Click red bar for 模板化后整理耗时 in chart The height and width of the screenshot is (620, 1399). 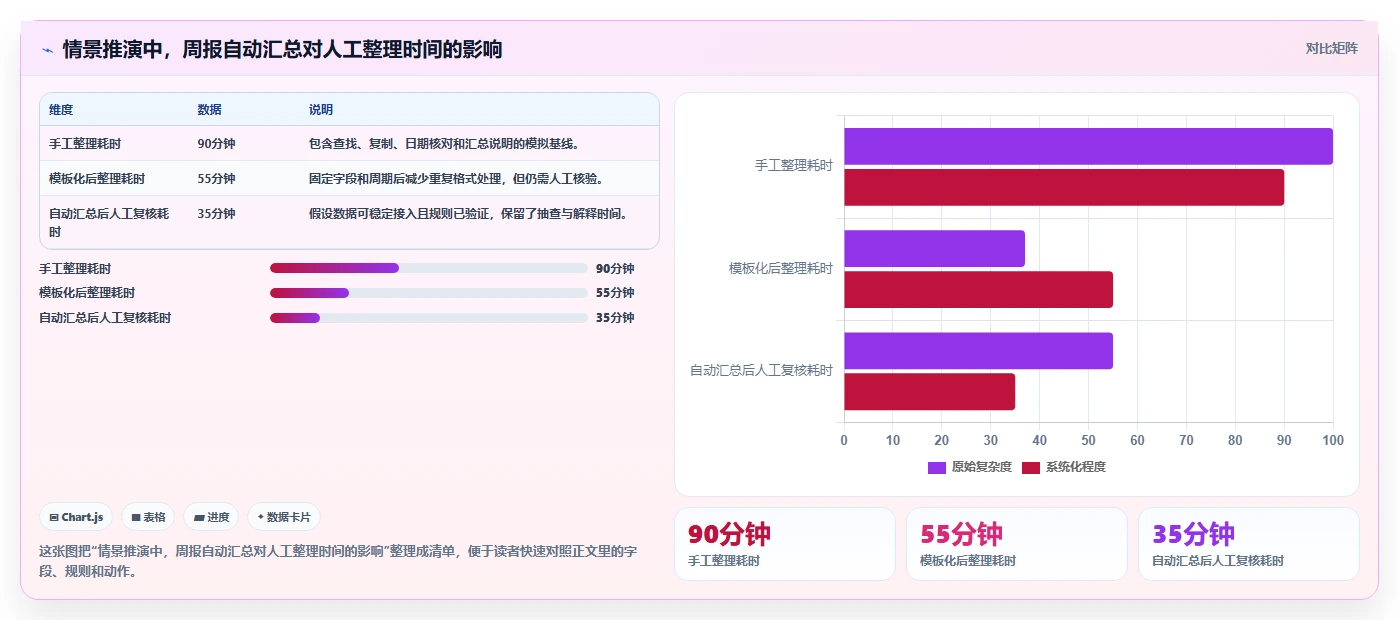(x=978, y=290)
